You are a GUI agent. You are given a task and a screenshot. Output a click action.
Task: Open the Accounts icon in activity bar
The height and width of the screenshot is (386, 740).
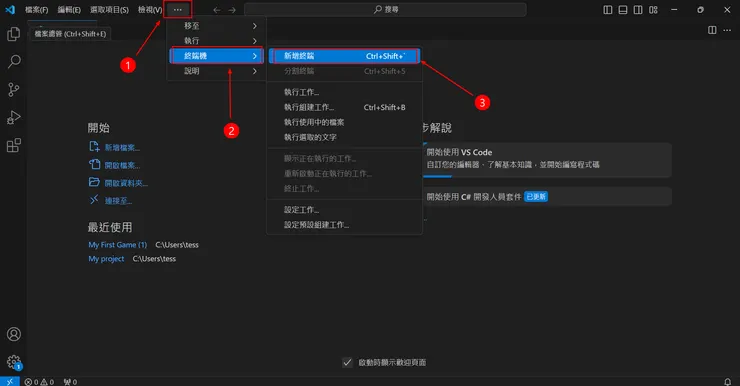[14, 334]
